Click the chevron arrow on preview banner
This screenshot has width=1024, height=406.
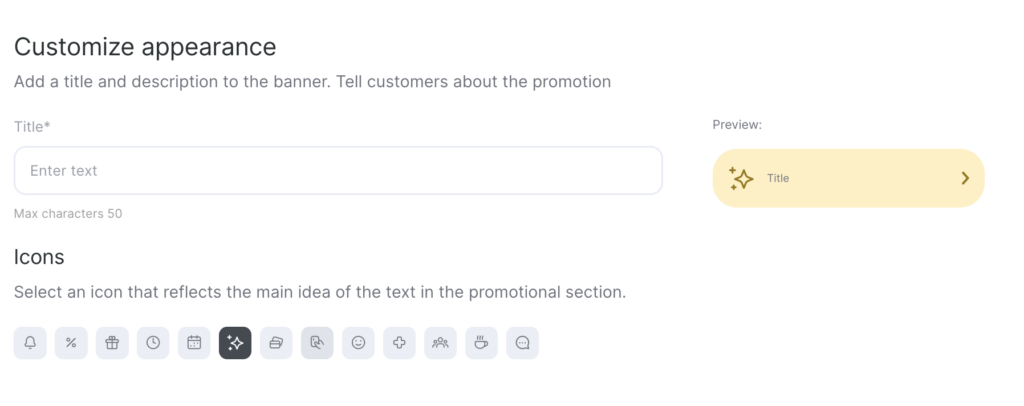(x=965, y=178)
